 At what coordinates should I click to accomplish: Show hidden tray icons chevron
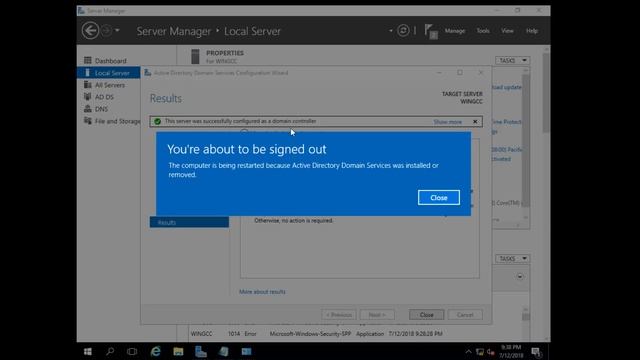point(468,351)
